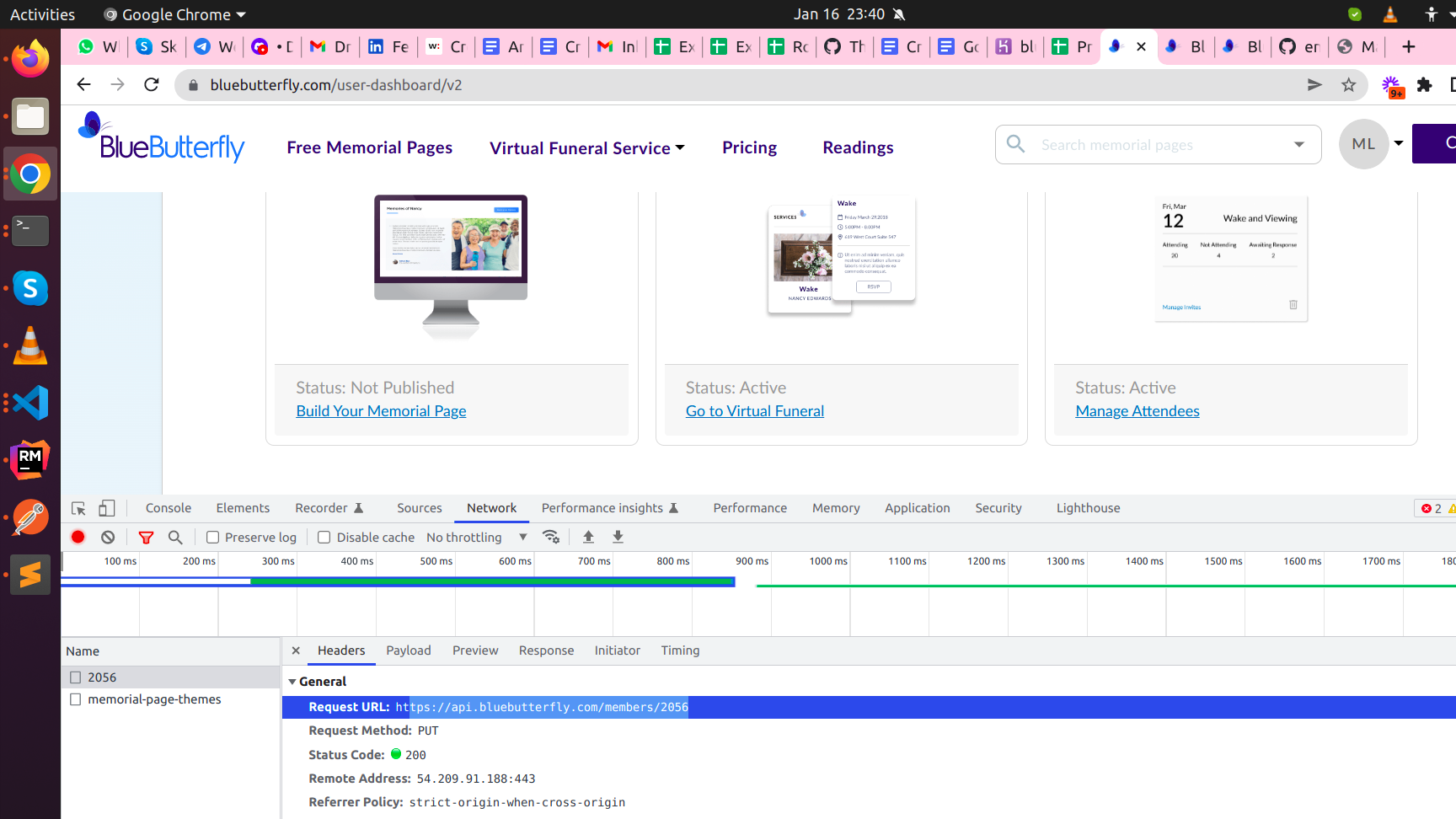Screen dimensions: 1456x819
Task: Expand the Virtual Funeral Service menu
Action: (x=587, y=148)
